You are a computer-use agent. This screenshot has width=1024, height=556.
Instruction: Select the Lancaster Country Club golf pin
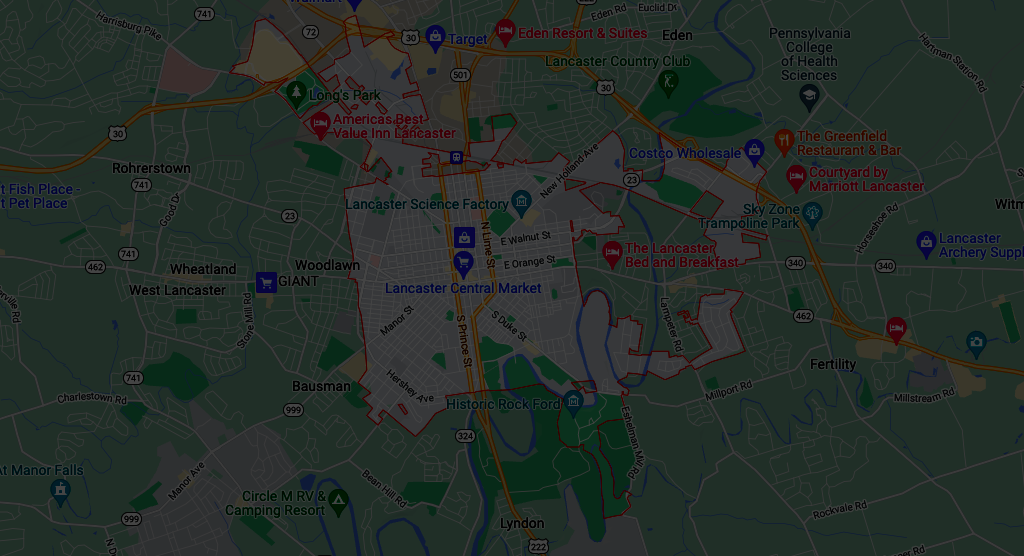pos(667,83)
